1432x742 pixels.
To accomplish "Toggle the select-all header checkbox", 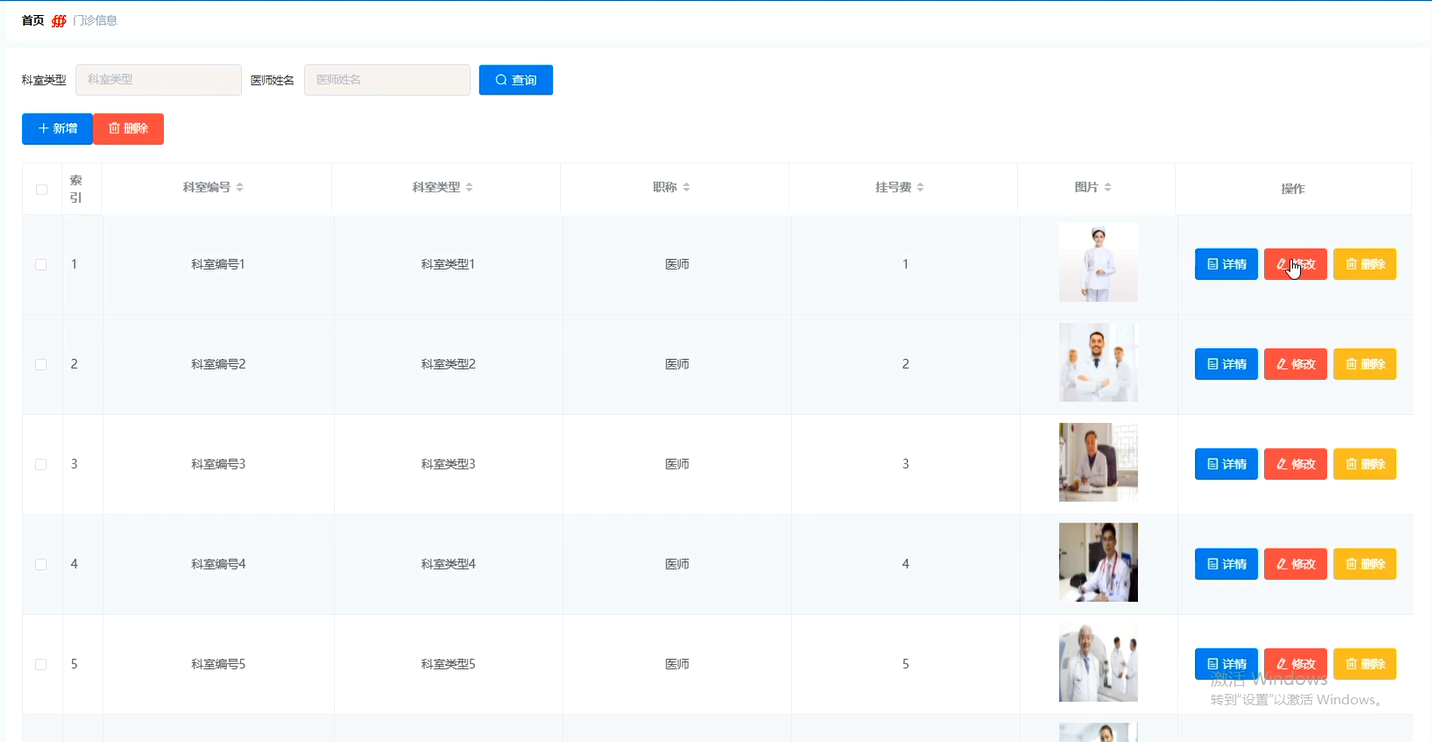I will click(x=41, y=189).
